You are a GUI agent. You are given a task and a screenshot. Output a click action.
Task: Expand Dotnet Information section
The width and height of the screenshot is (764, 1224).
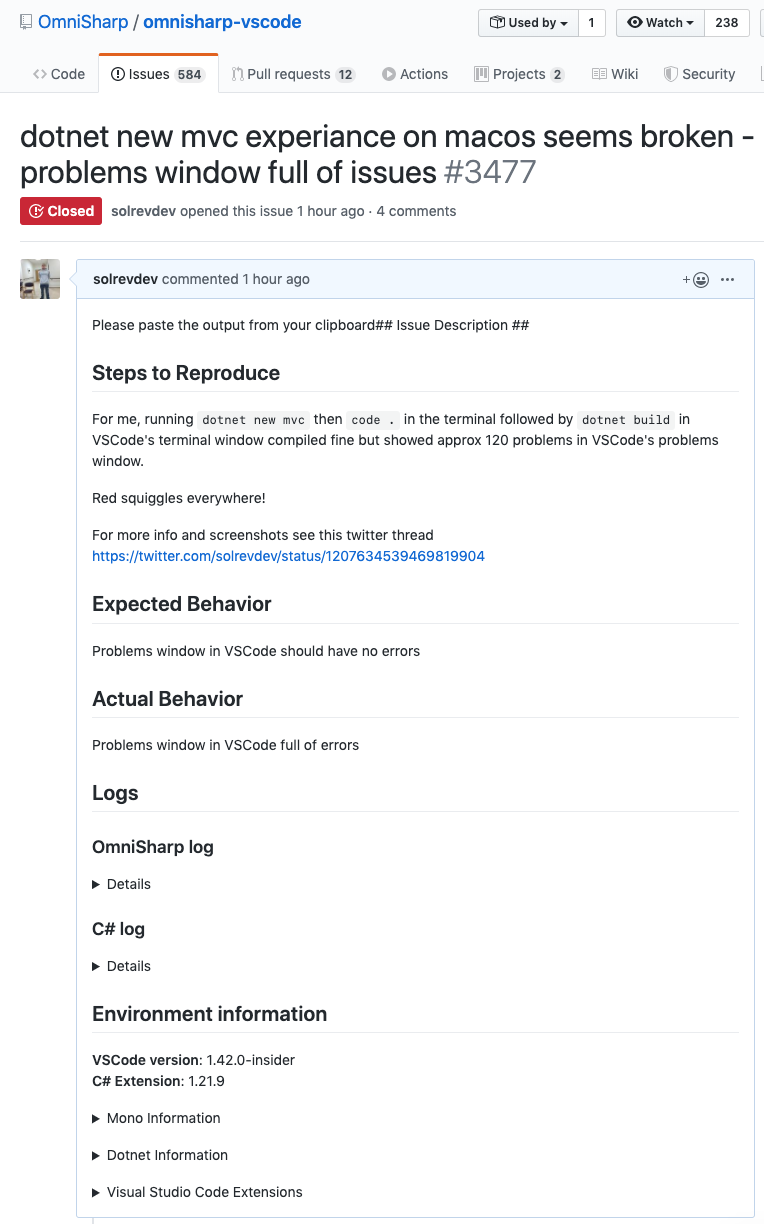(x=160, y=1155)
